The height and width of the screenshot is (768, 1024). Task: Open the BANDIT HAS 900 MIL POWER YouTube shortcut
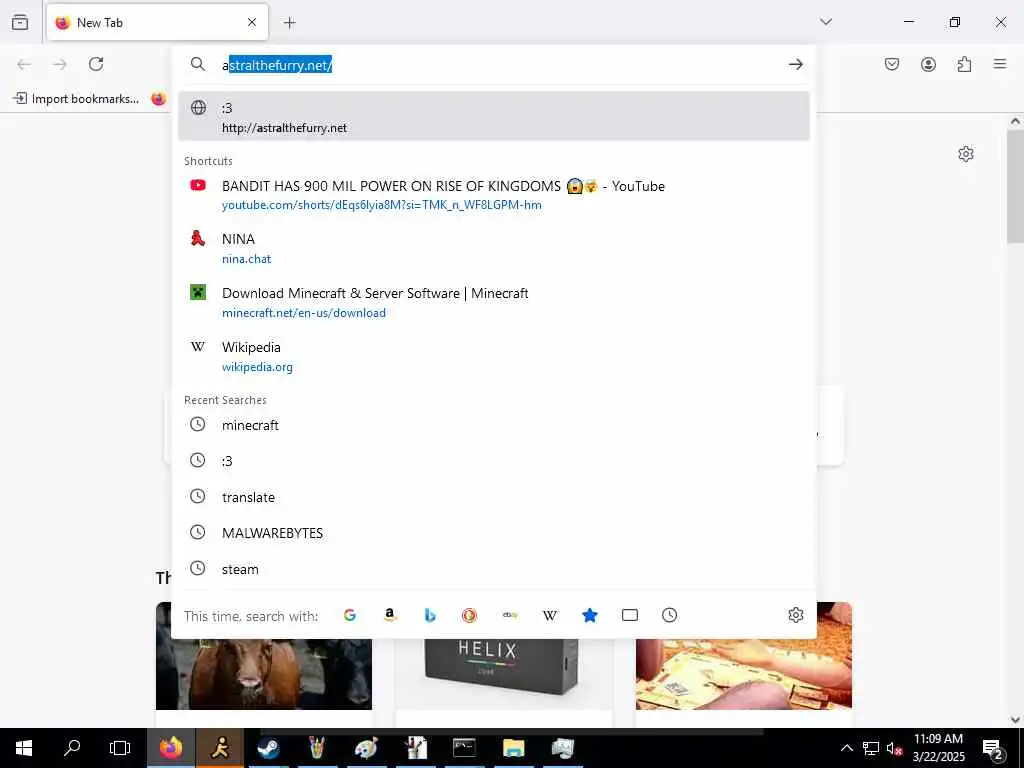494,195
